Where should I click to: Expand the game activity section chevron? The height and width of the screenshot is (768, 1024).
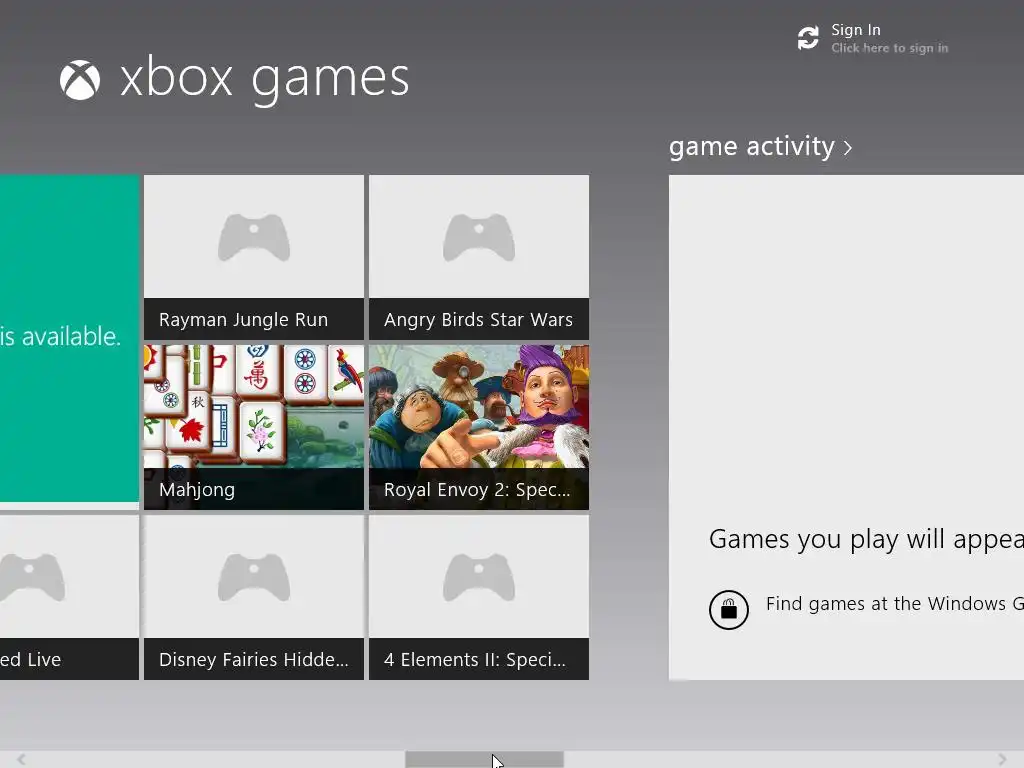pos(848,148)
